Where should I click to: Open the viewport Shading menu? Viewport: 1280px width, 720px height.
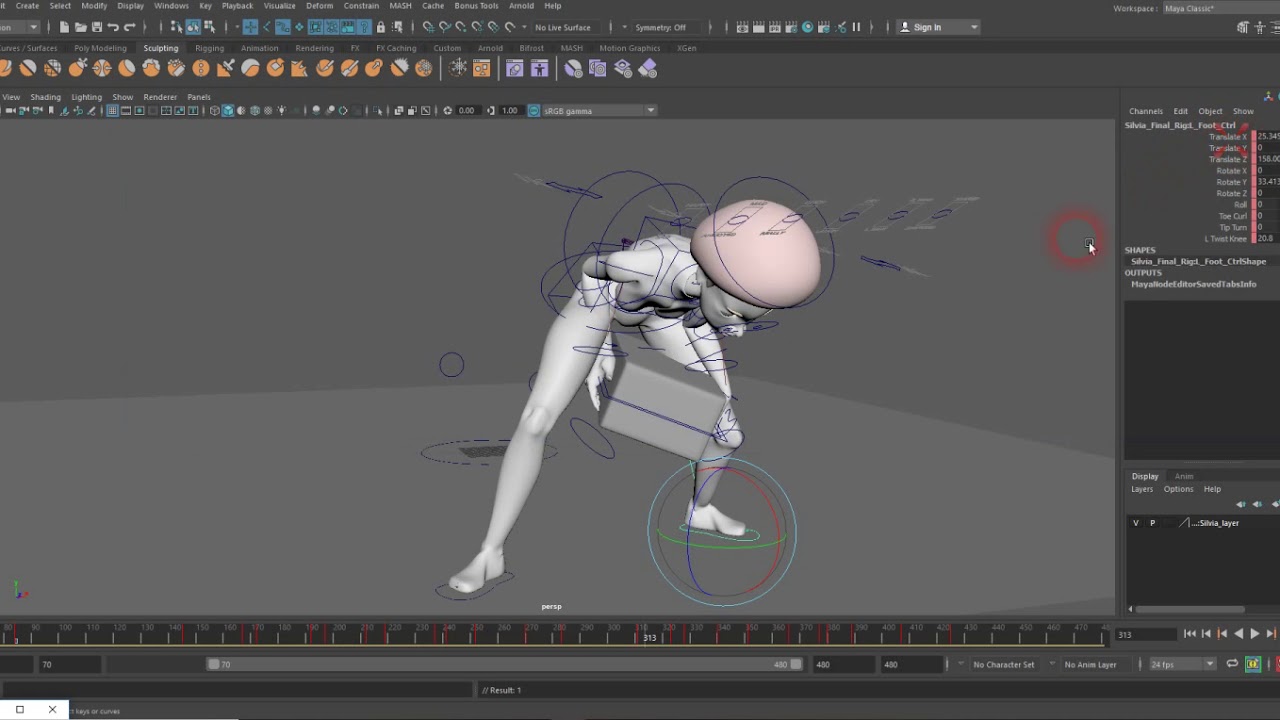pyautogui.click(x=45, y=97)
